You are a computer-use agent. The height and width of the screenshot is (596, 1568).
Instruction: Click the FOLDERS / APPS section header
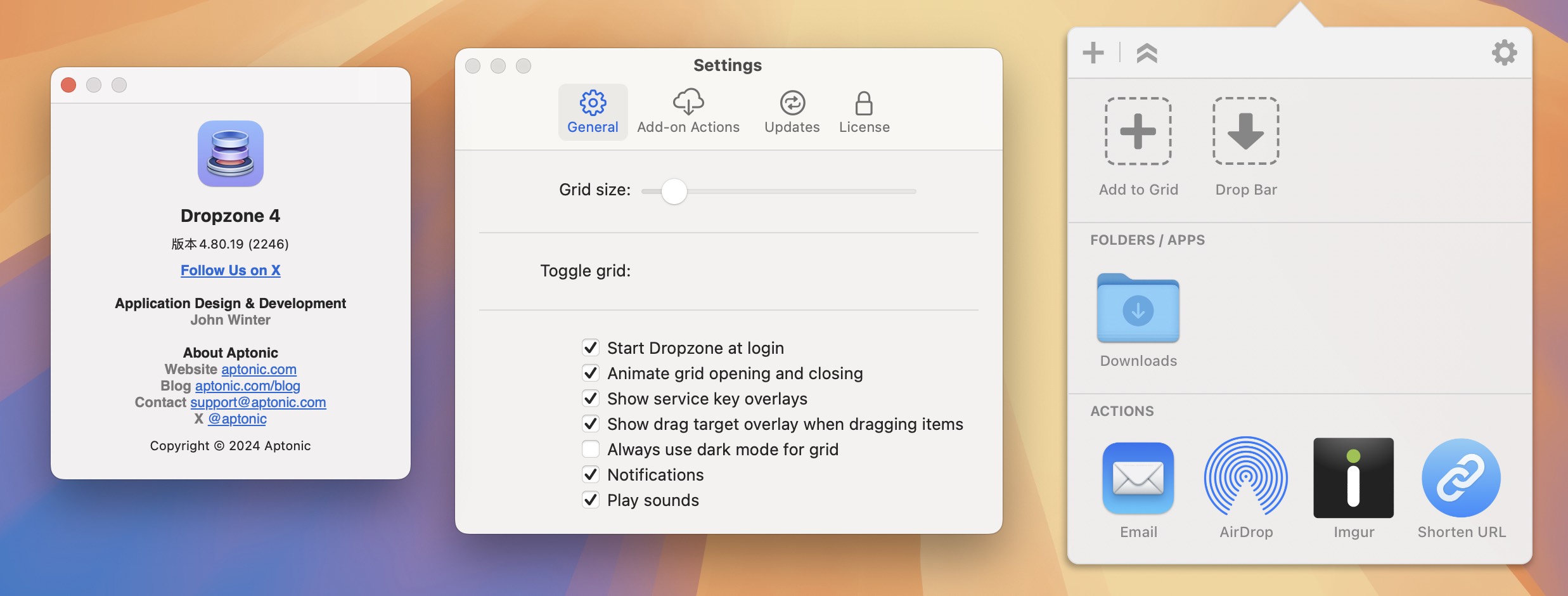pyautogui.click(x=1147, y=240)
